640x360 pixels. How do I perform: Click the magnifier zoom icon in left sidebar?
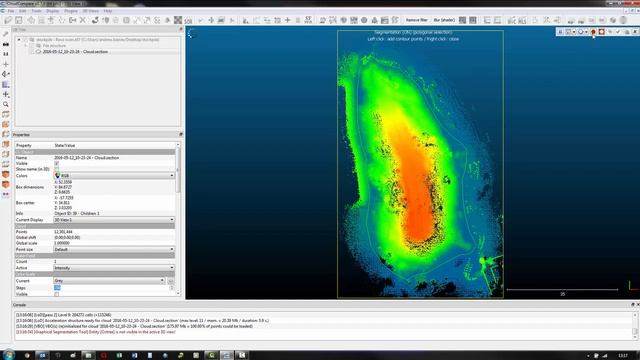[x=6, y=104]
